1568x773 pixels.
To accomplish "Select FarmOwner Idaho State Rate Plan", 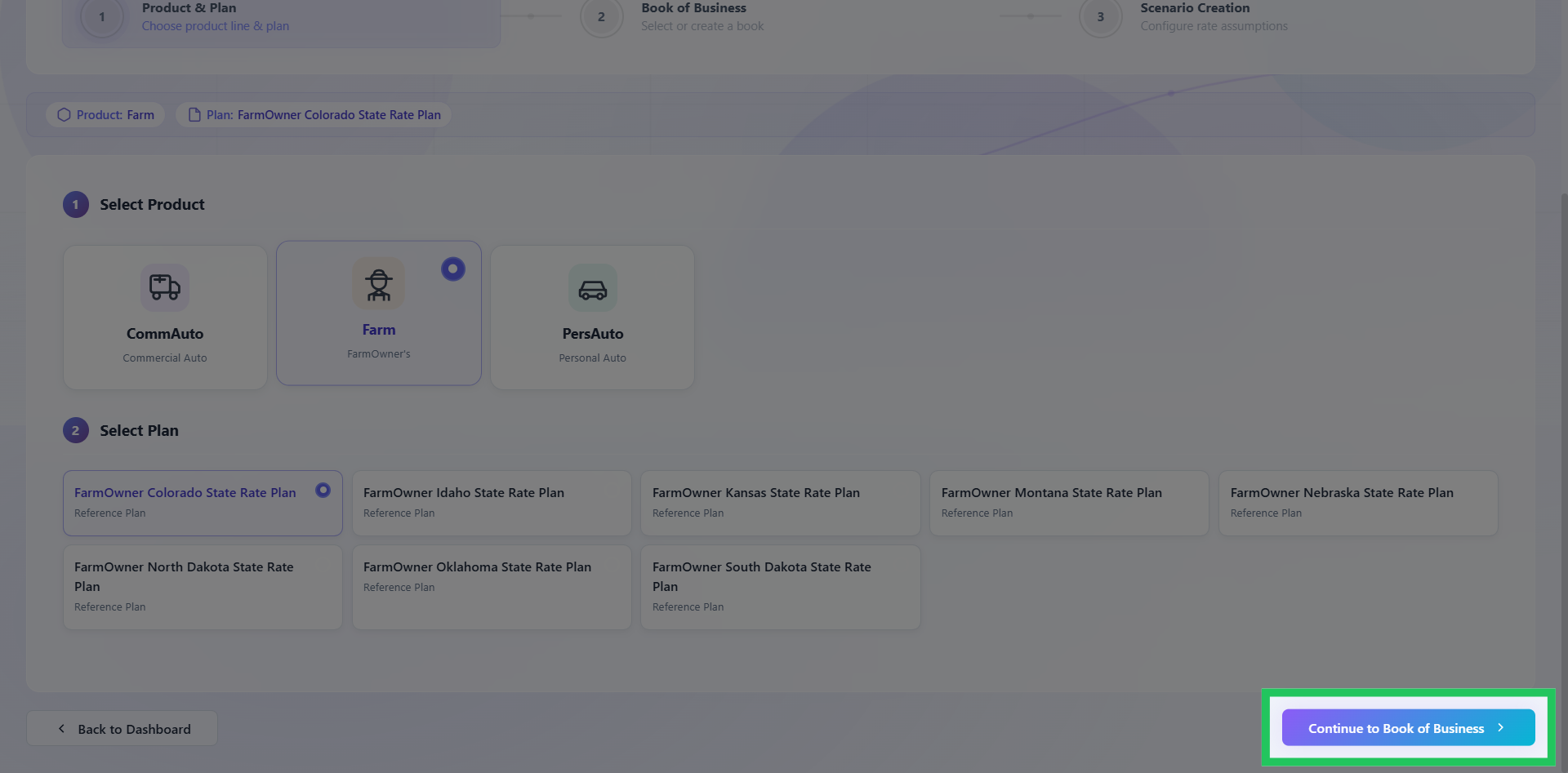I will pos(492,503).
